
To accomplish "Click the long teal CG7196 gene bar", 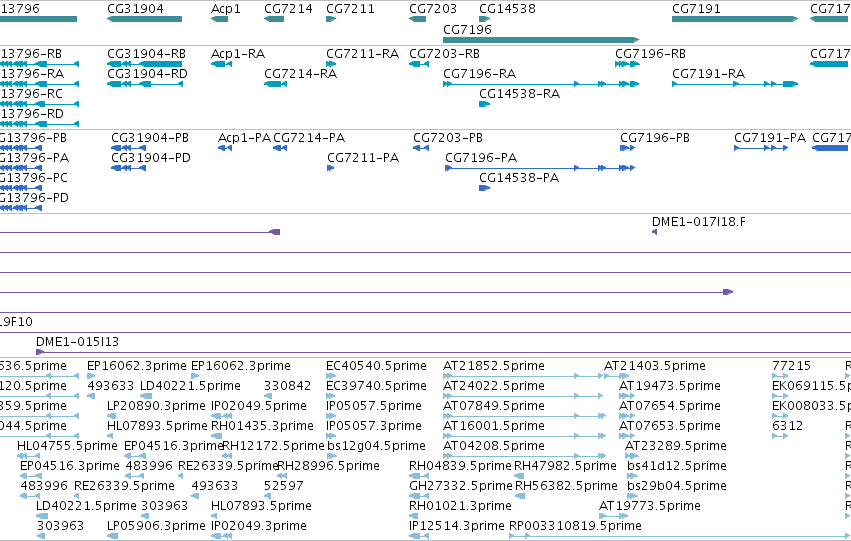I will pyautogui.click(x=541, y=40).
